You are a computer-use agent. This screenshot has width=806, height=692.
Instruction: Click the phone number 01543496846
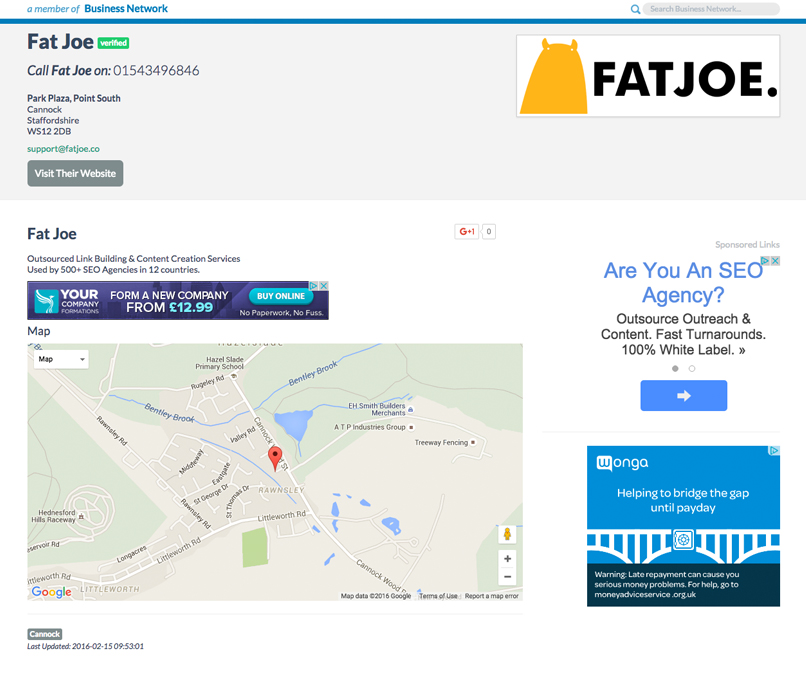(x=156, y=70)
